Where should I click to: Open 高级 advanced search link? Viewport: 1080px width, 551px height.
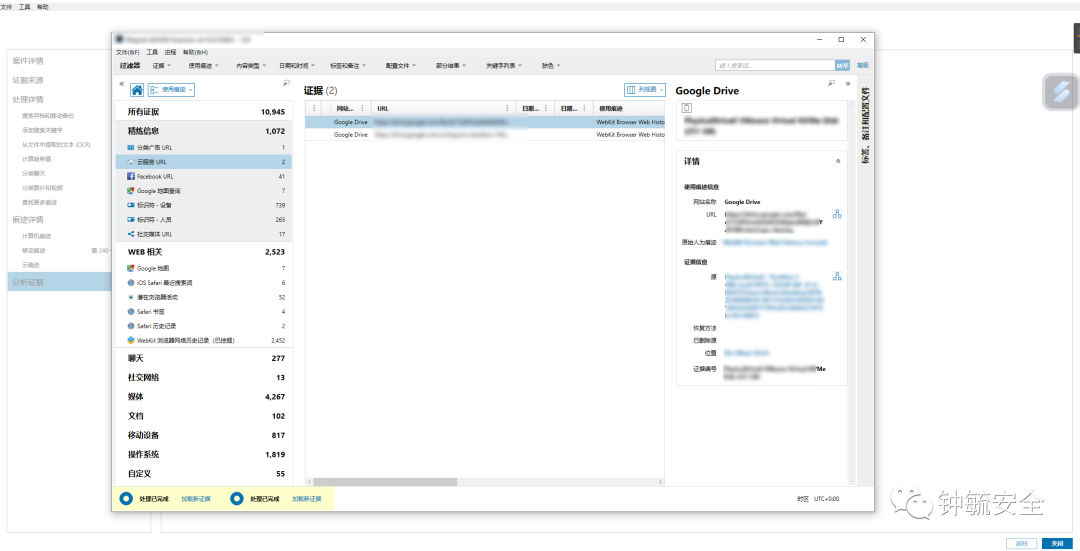coord(862,65)
